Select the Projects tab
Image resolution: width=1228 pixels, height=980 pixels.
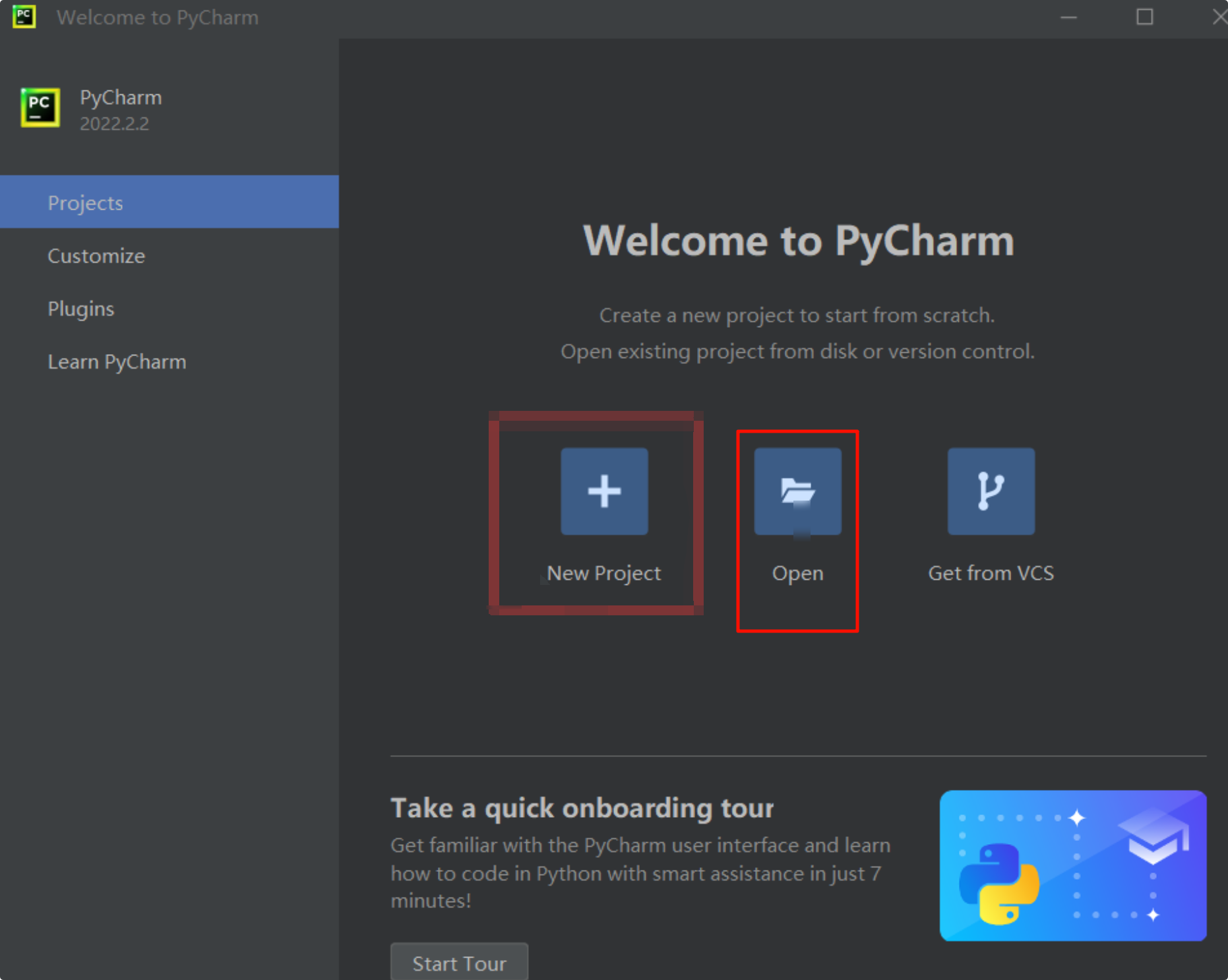169,202
